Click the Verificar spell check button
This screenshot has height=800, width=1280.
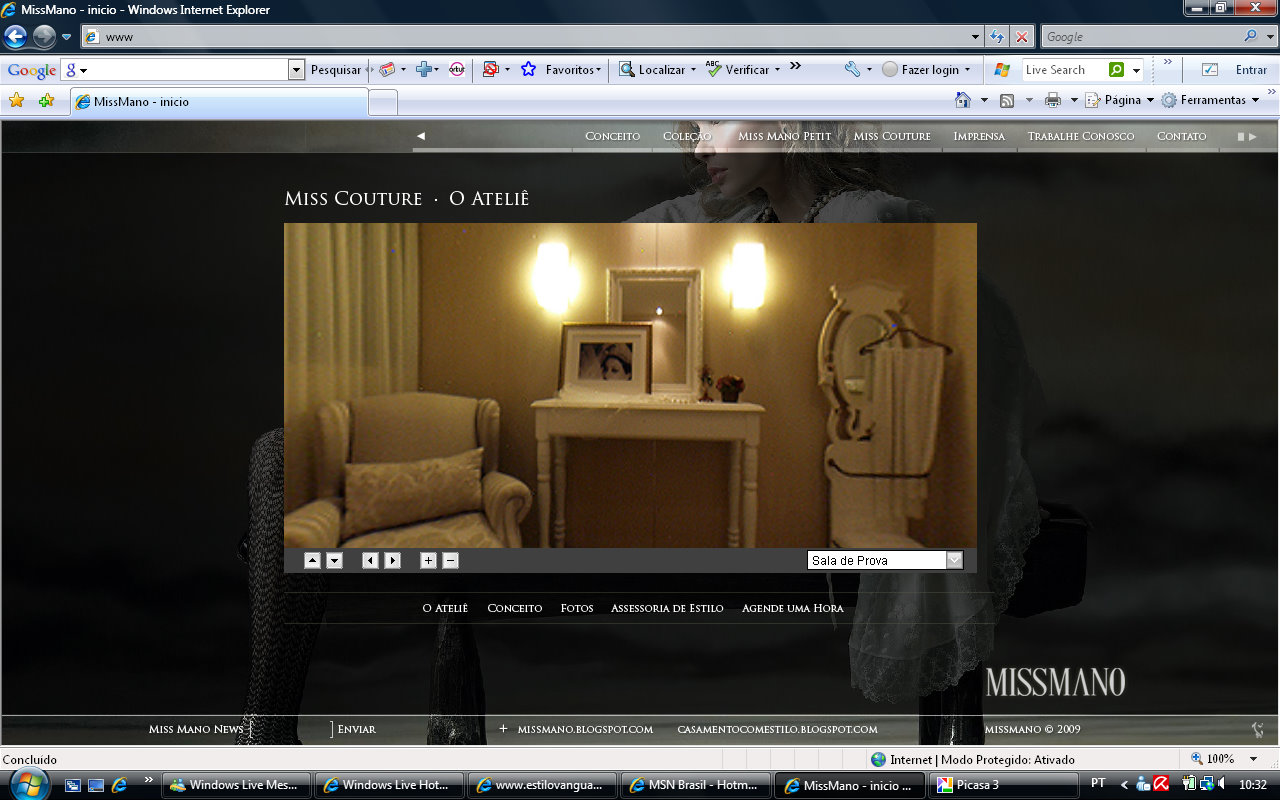pyautogui.click(x=743, y=70)
